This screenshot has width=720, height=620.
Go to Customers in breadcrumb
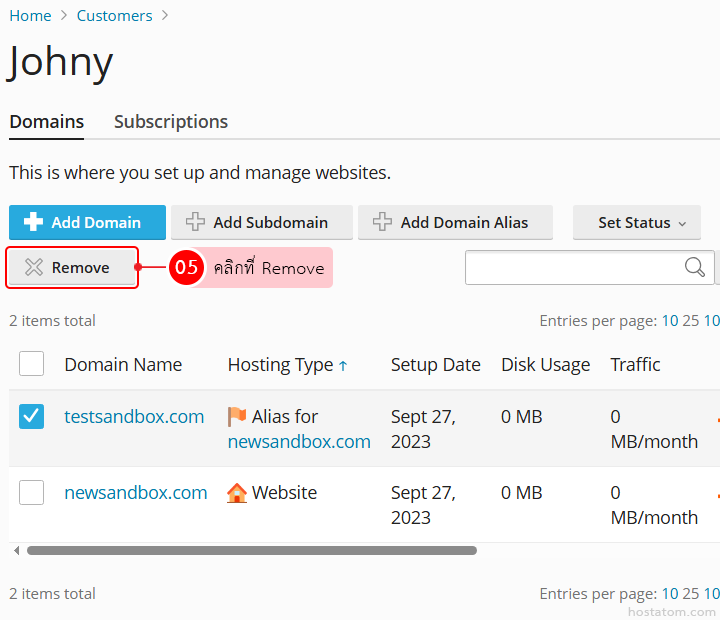point(114,16)
